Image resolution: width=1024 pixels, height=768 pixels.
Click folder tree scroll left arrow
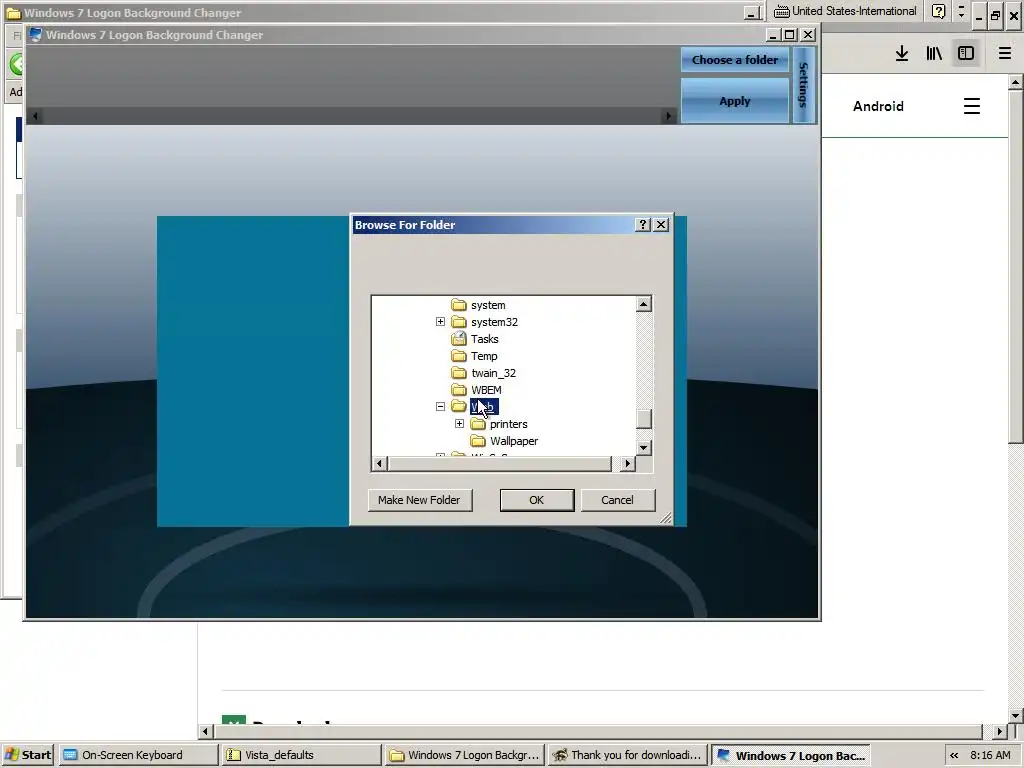[379, 464]
